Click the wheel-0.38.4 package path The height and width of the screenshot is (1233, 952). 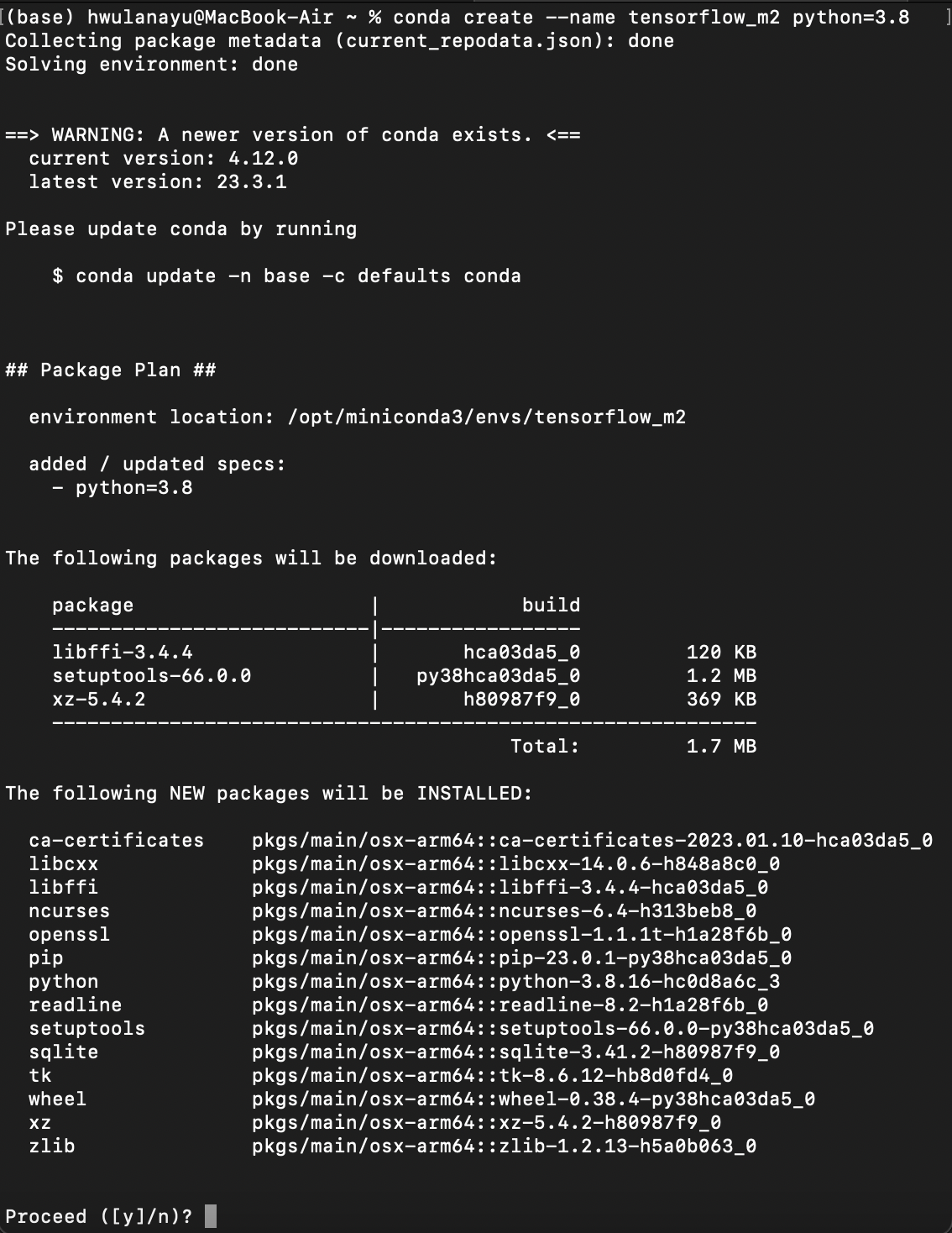coord(533,1099)
